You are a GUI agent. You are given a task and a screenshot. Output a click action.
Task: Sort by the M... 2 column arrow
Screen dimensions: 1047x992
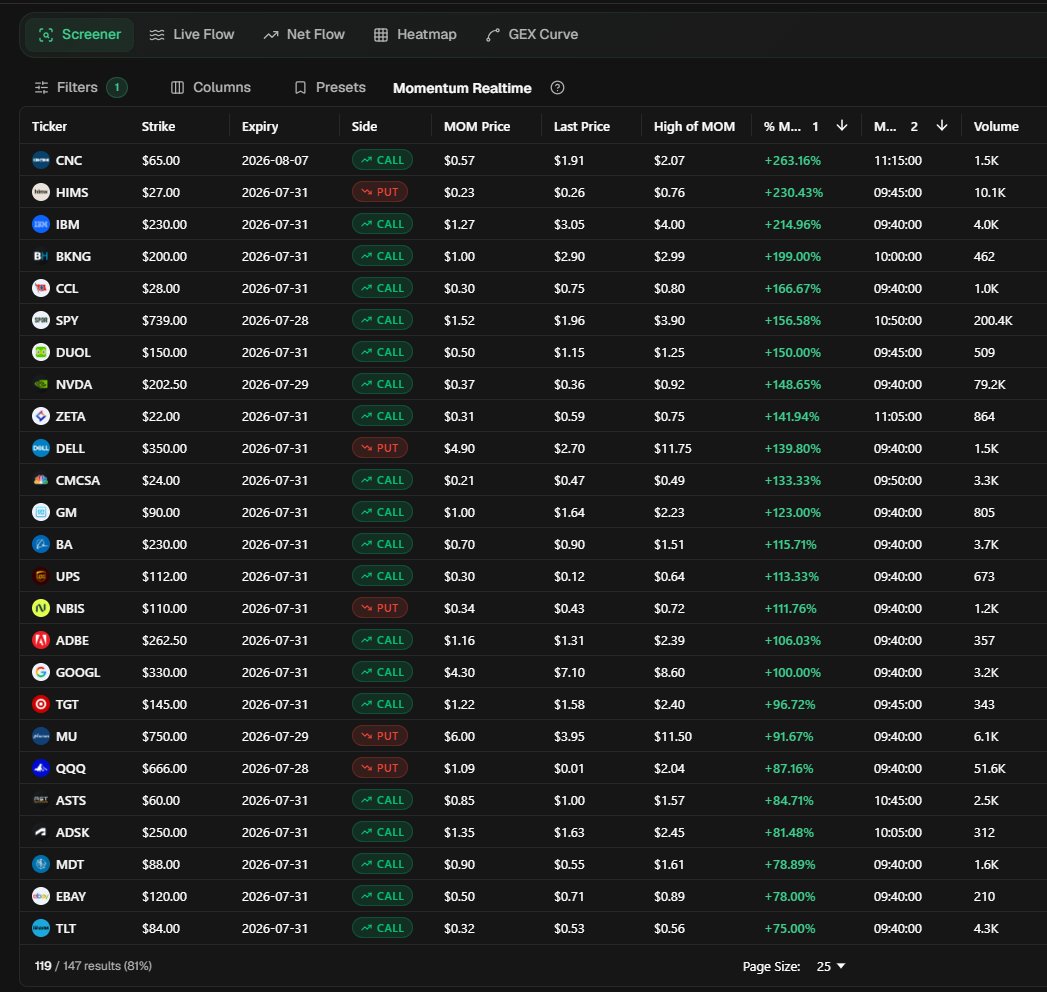click(941, 126)
